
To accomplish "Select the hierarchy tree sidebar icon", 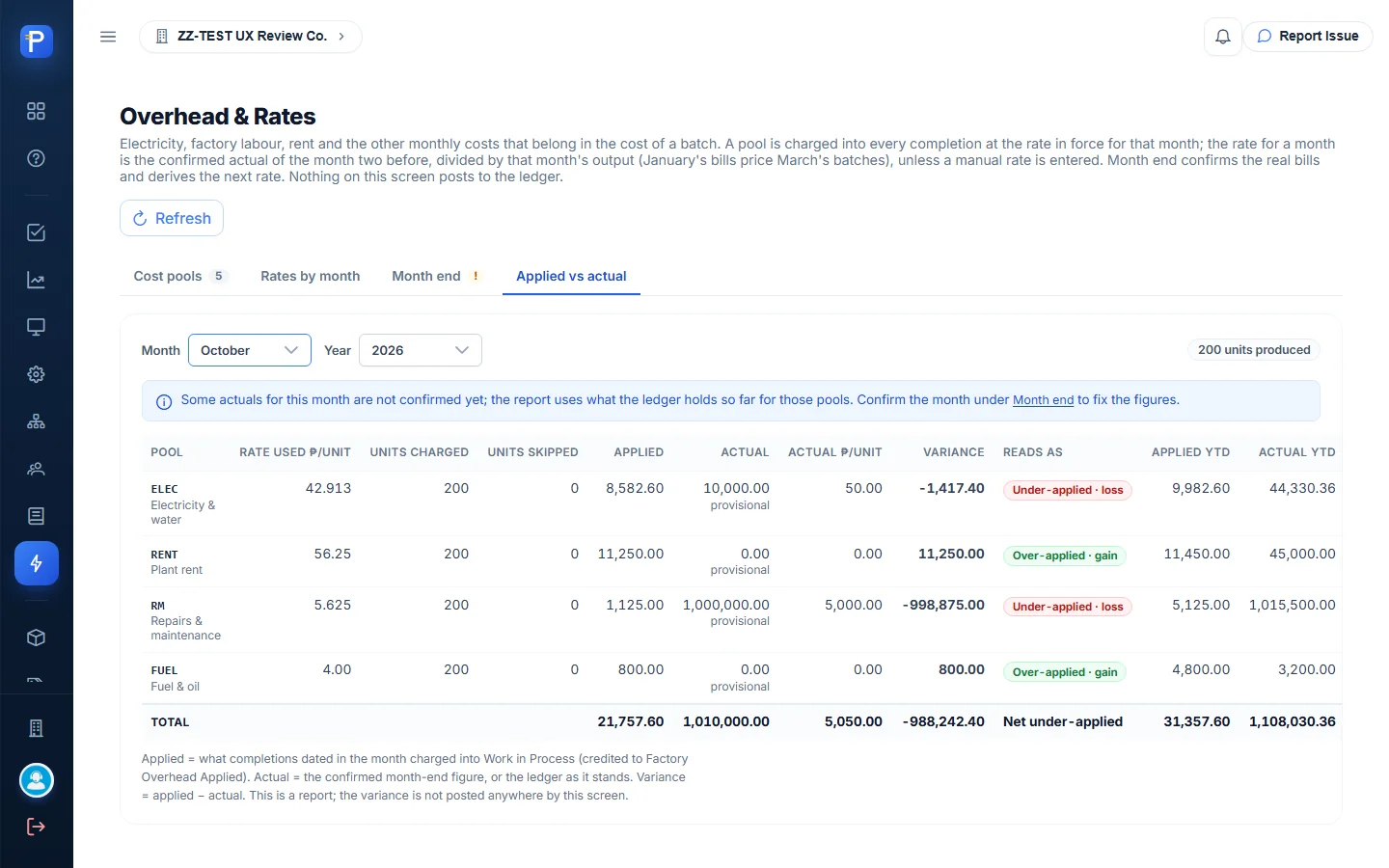I will (37, 421).
